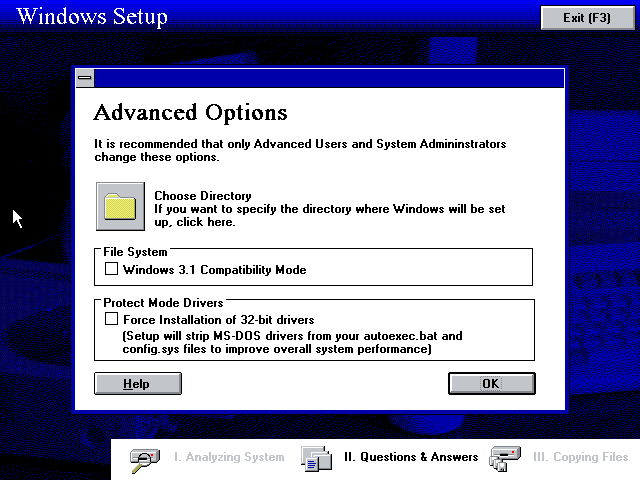Click the recommendation text about Advanced Users
This screenshot has height=480, width=640.
(x=300, y=150)
